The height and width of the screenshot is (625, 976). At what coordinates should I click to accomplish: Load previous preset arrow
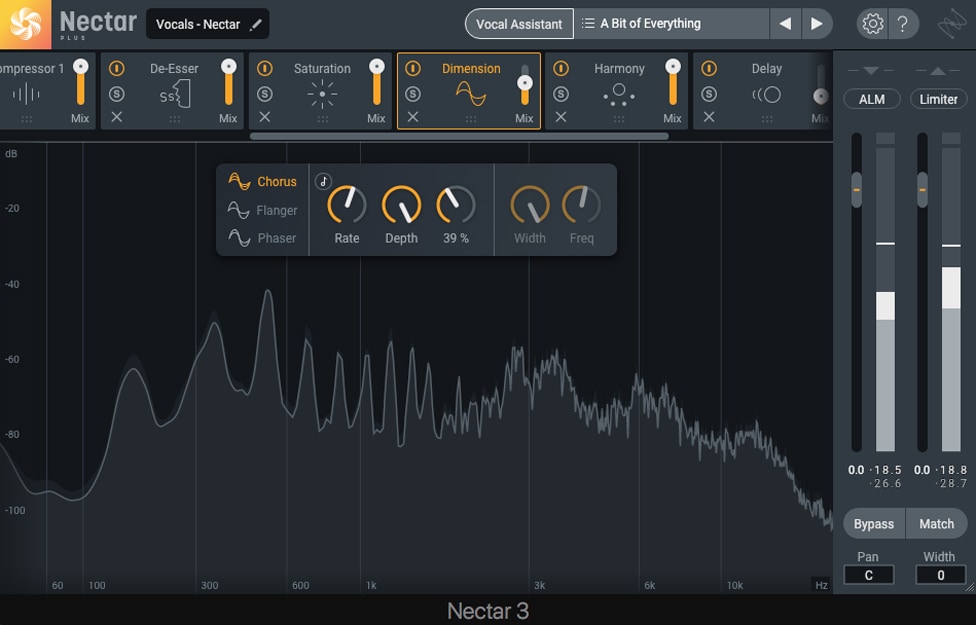point(786,24)
